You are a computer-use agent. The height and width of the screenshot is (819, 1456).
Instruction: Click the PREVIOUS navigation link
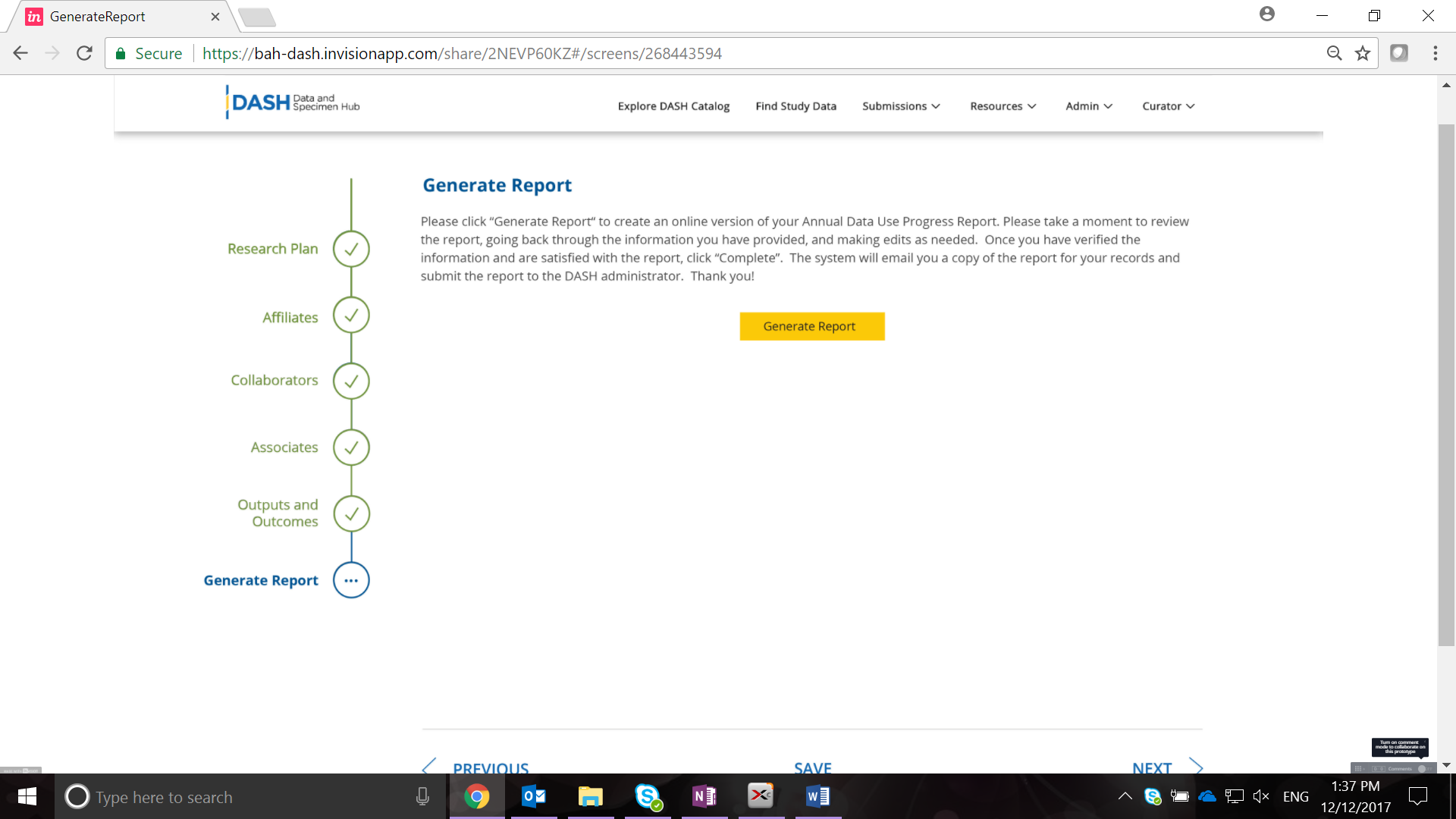point(490,767)
